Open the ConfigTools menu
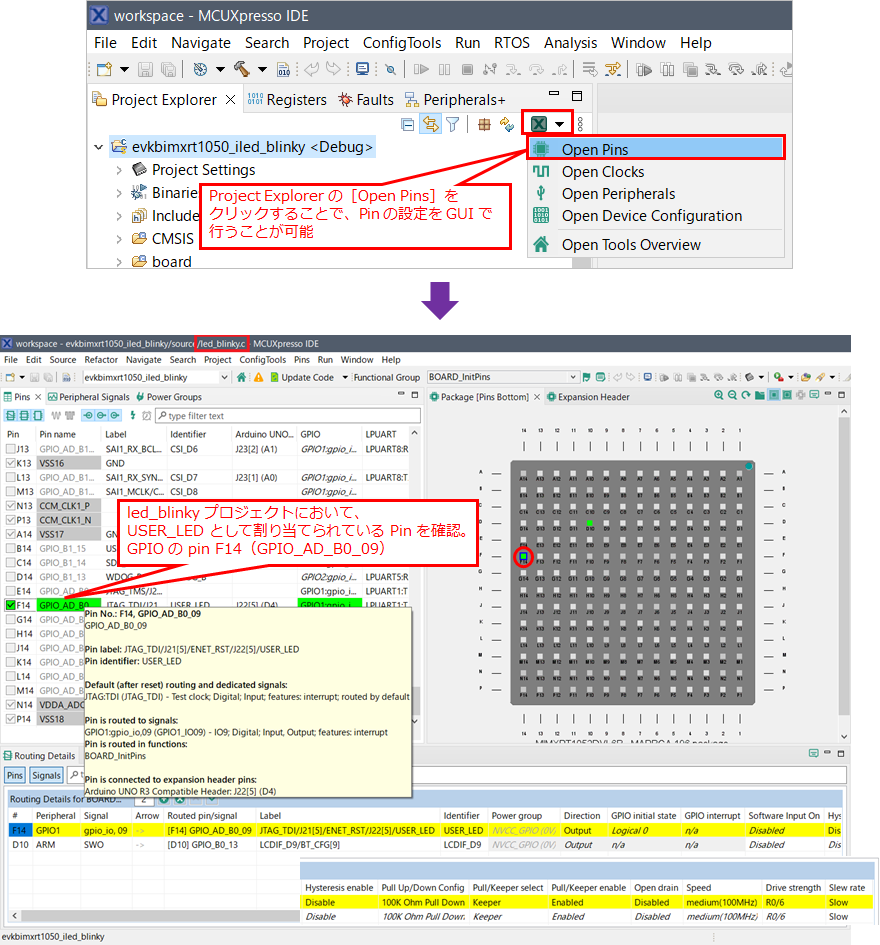The width and height of the screenshot is (880, 945). click(x=402, y=43)
